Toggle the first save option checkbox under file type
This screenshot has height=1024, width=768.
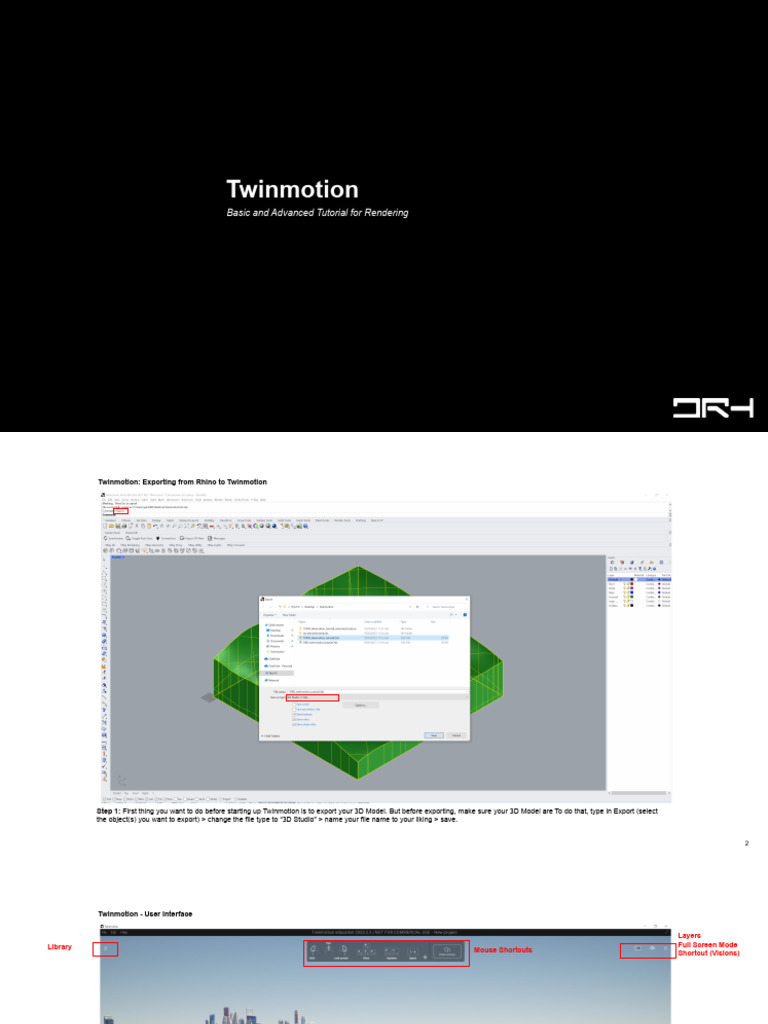click(294, 704)
